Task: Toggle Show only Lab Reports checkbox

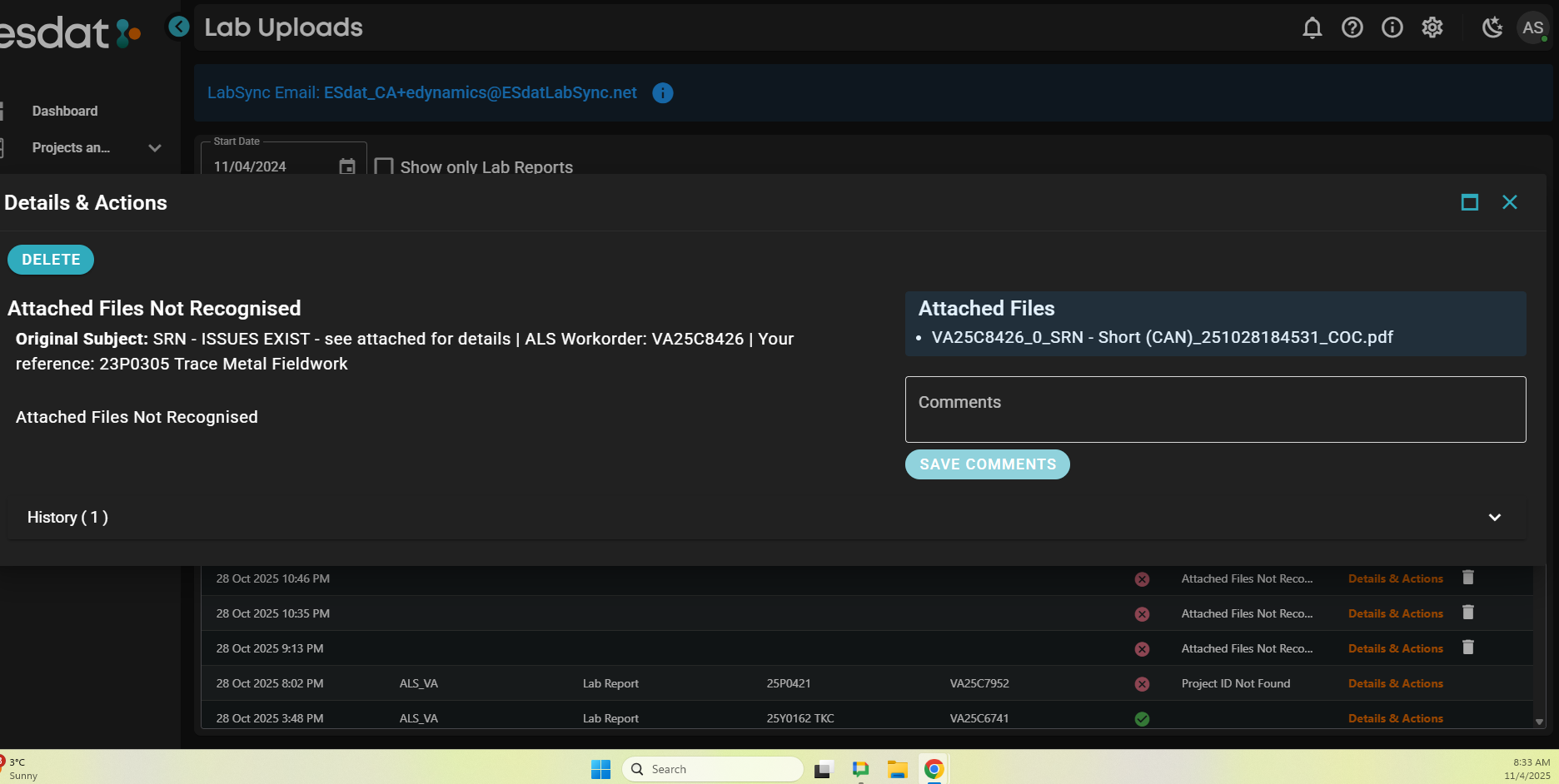Action: (x=383, y=166)
